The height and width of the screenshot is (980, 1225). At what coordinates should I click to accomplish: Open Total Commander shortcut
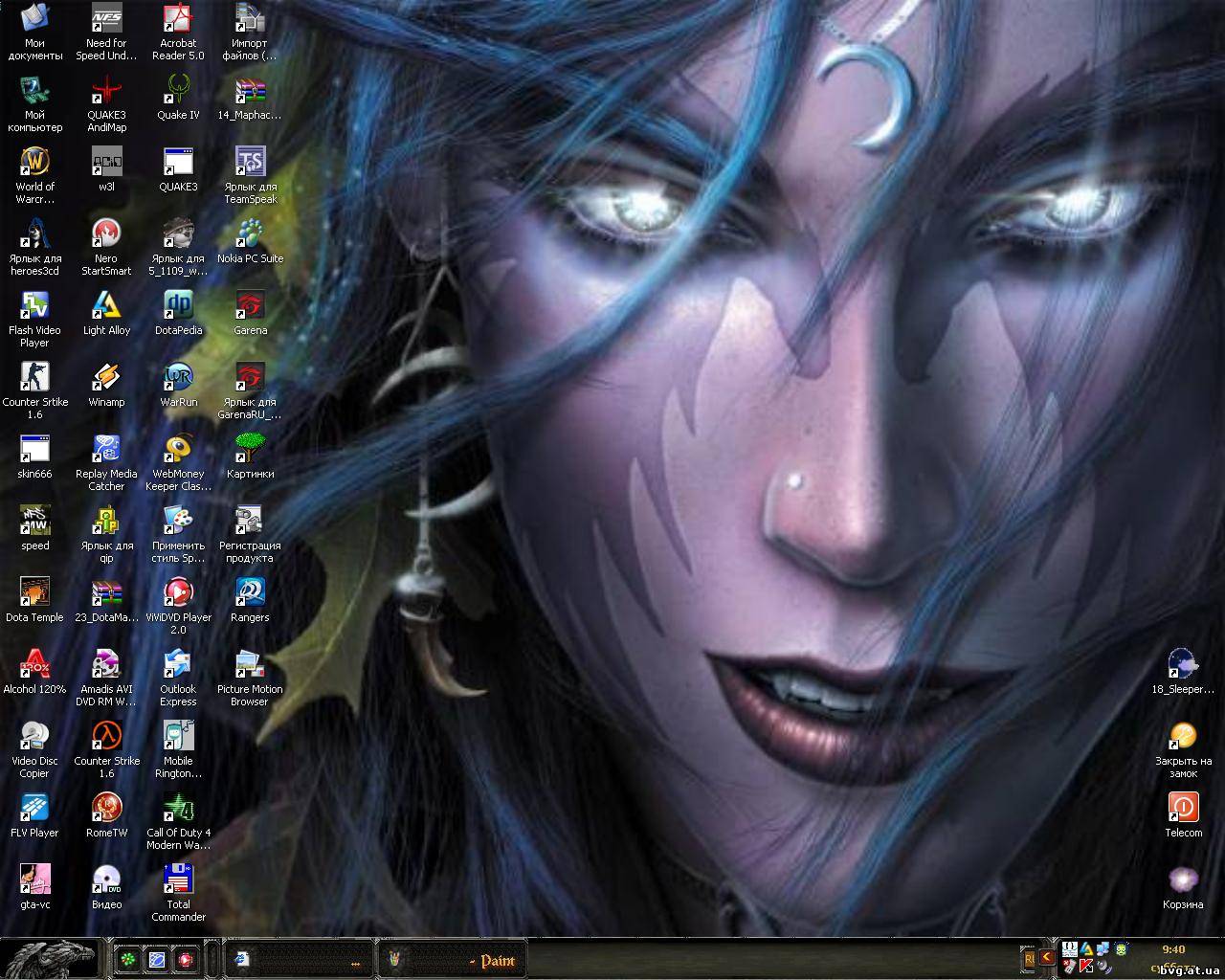click(x=178, y=880)
